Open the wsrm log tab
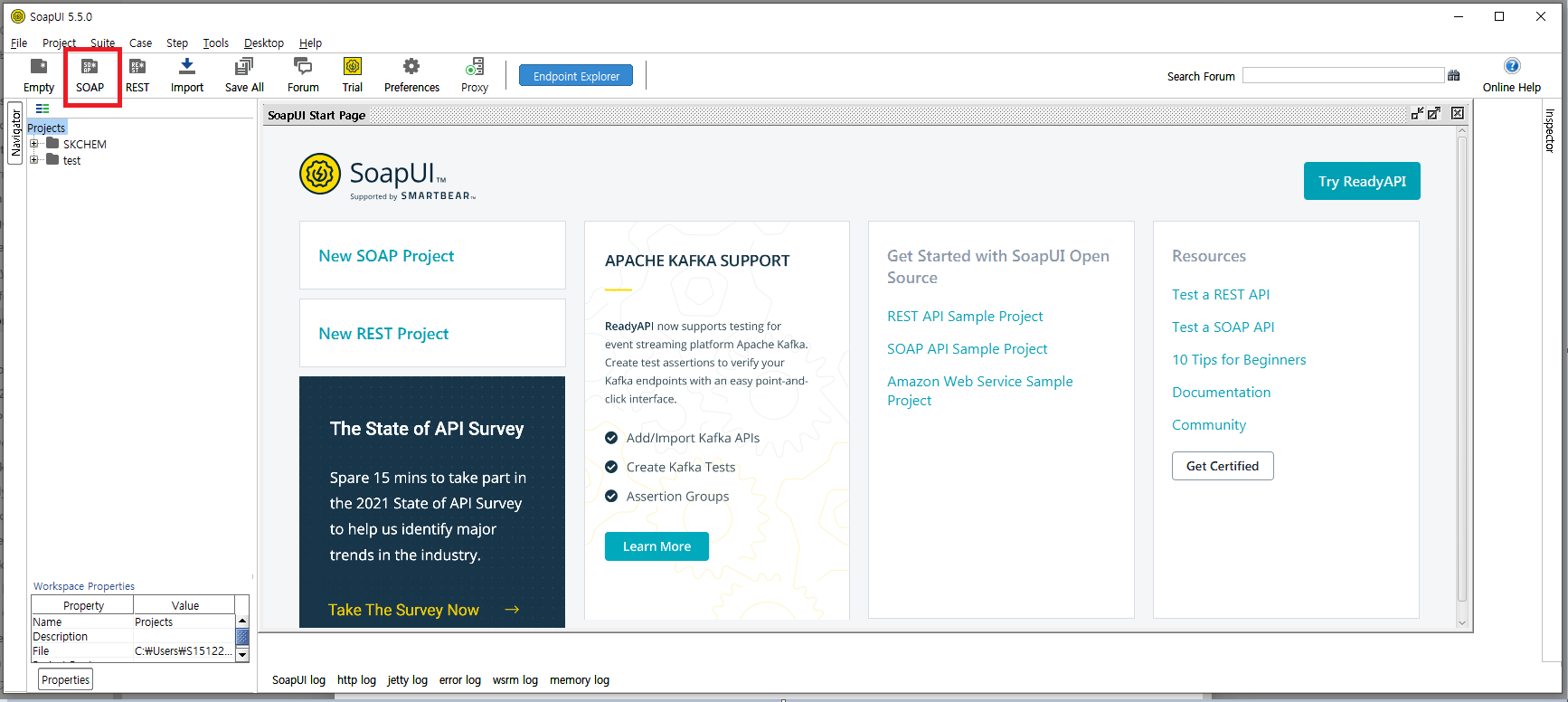Image resolution: width=1568 pixels, height=702 pixels. pyautogui.click(x=515, y=679)
